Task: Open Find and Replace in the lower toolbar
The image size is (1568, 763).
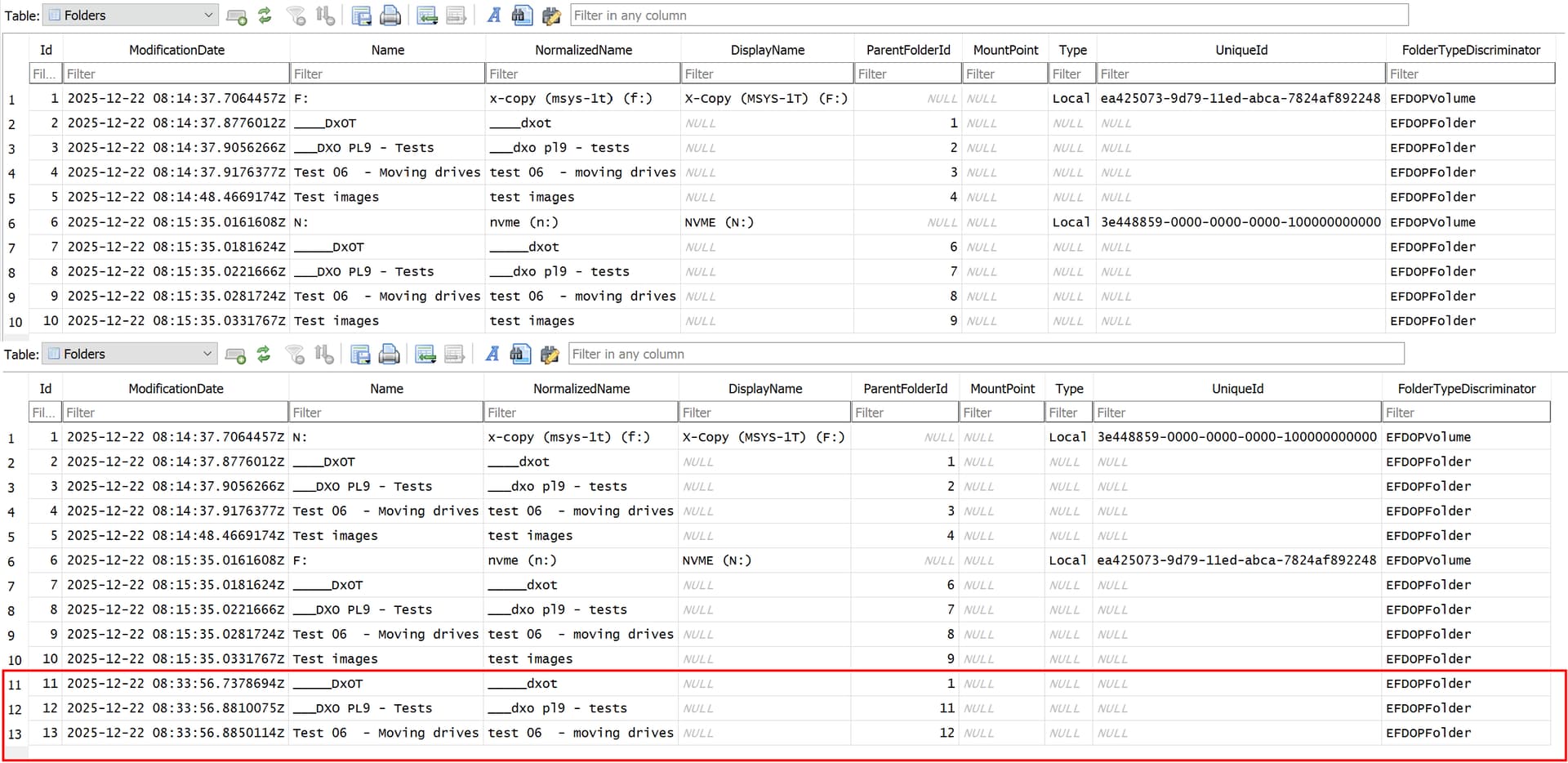Action: pos(550,355)
